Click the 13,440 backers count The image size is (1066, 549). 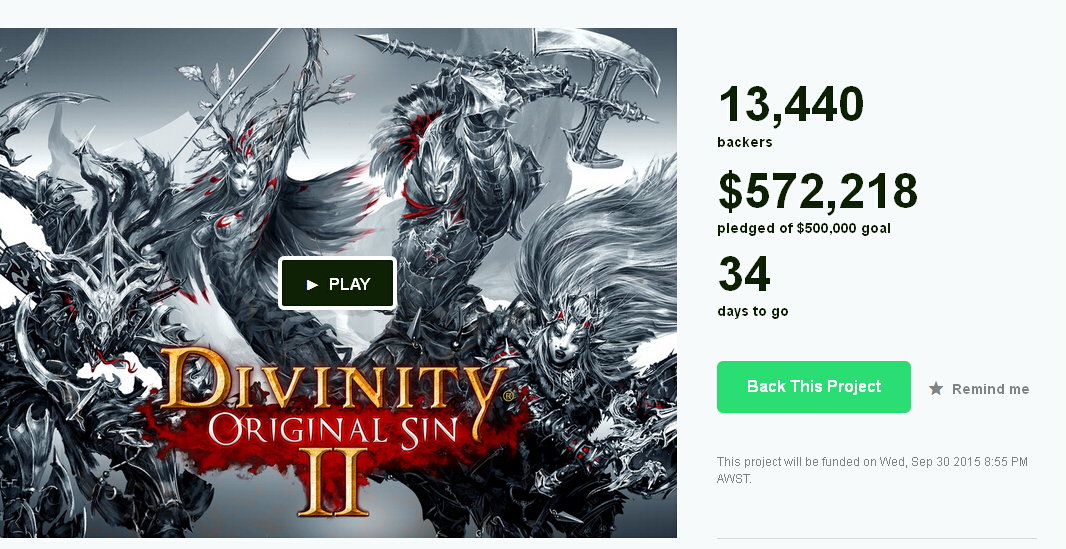point(790,105)
